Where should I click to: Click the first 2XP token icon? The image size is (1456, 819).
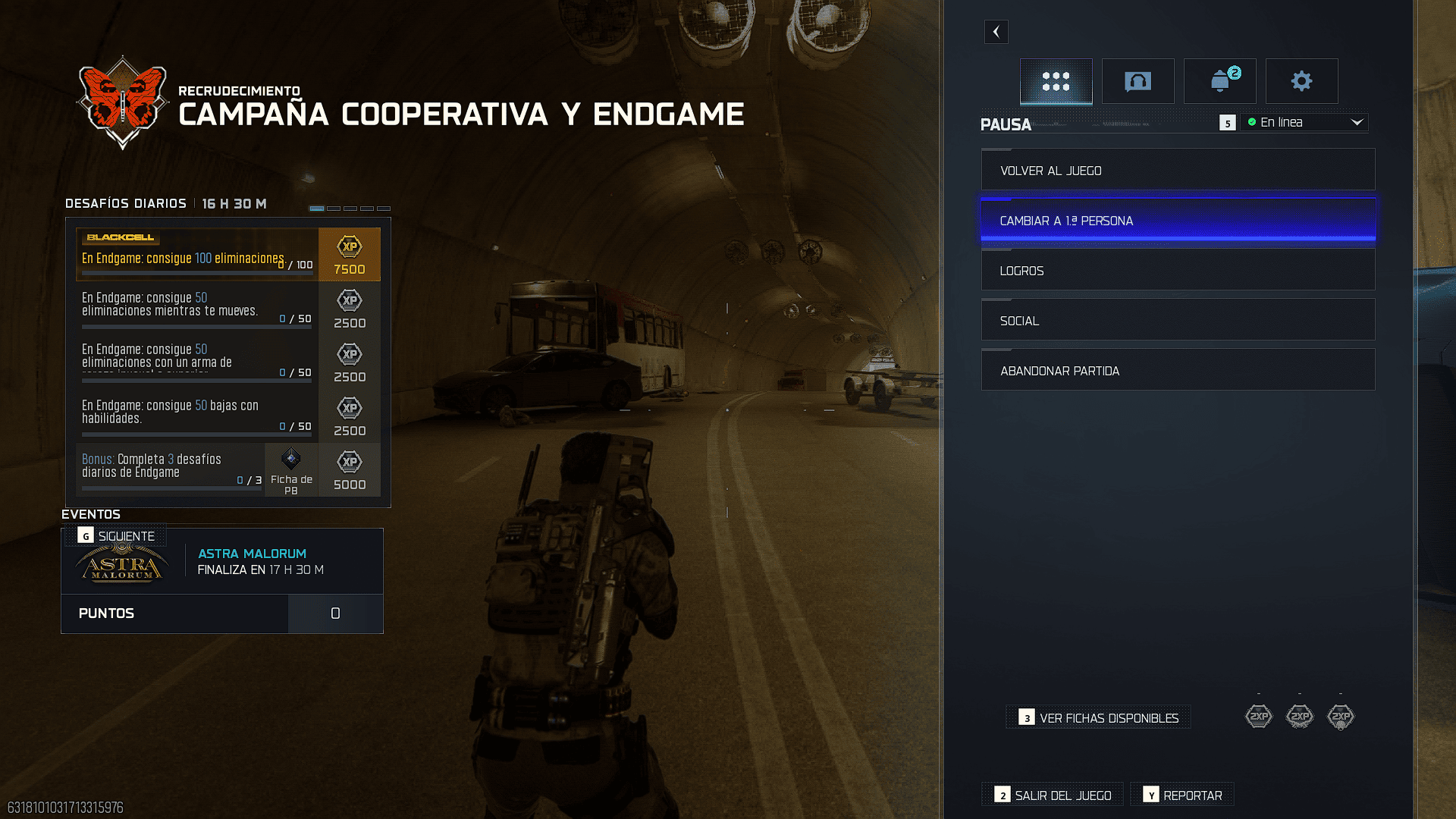(1259, 716)
